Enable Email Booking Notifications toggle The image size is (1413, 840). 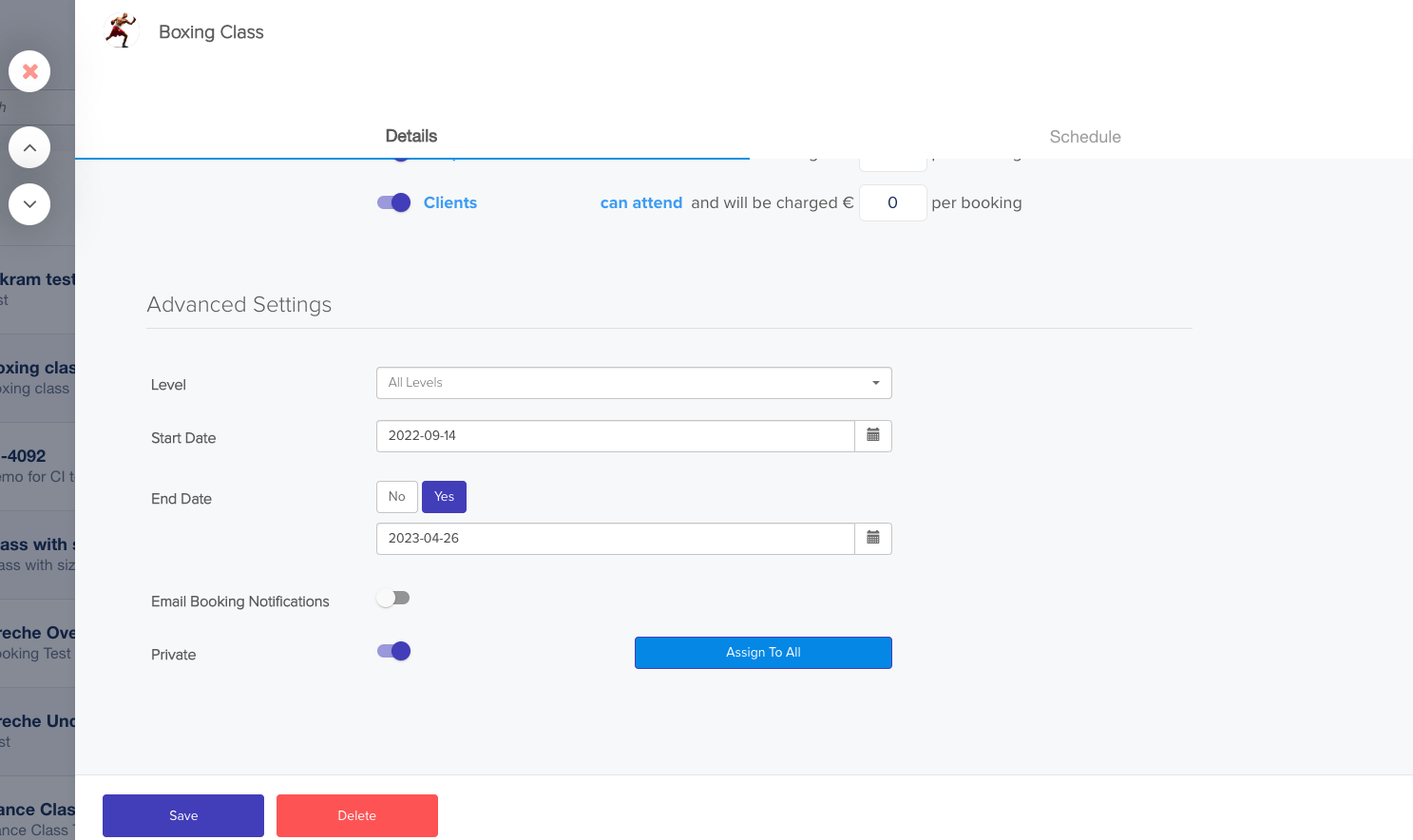pyautogui.click(x=393, y=598)
